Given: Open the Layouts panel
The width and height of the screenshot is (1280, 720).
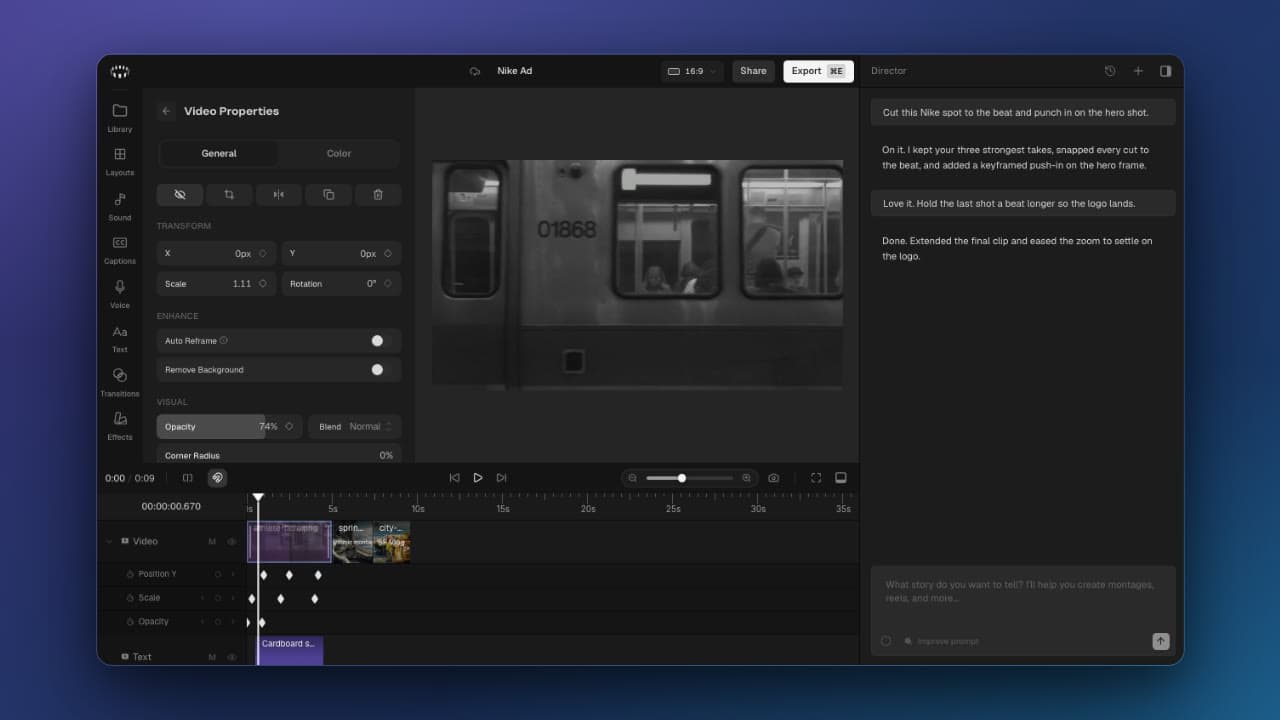Looking at the screenshot, I should [x=119, y=161].
